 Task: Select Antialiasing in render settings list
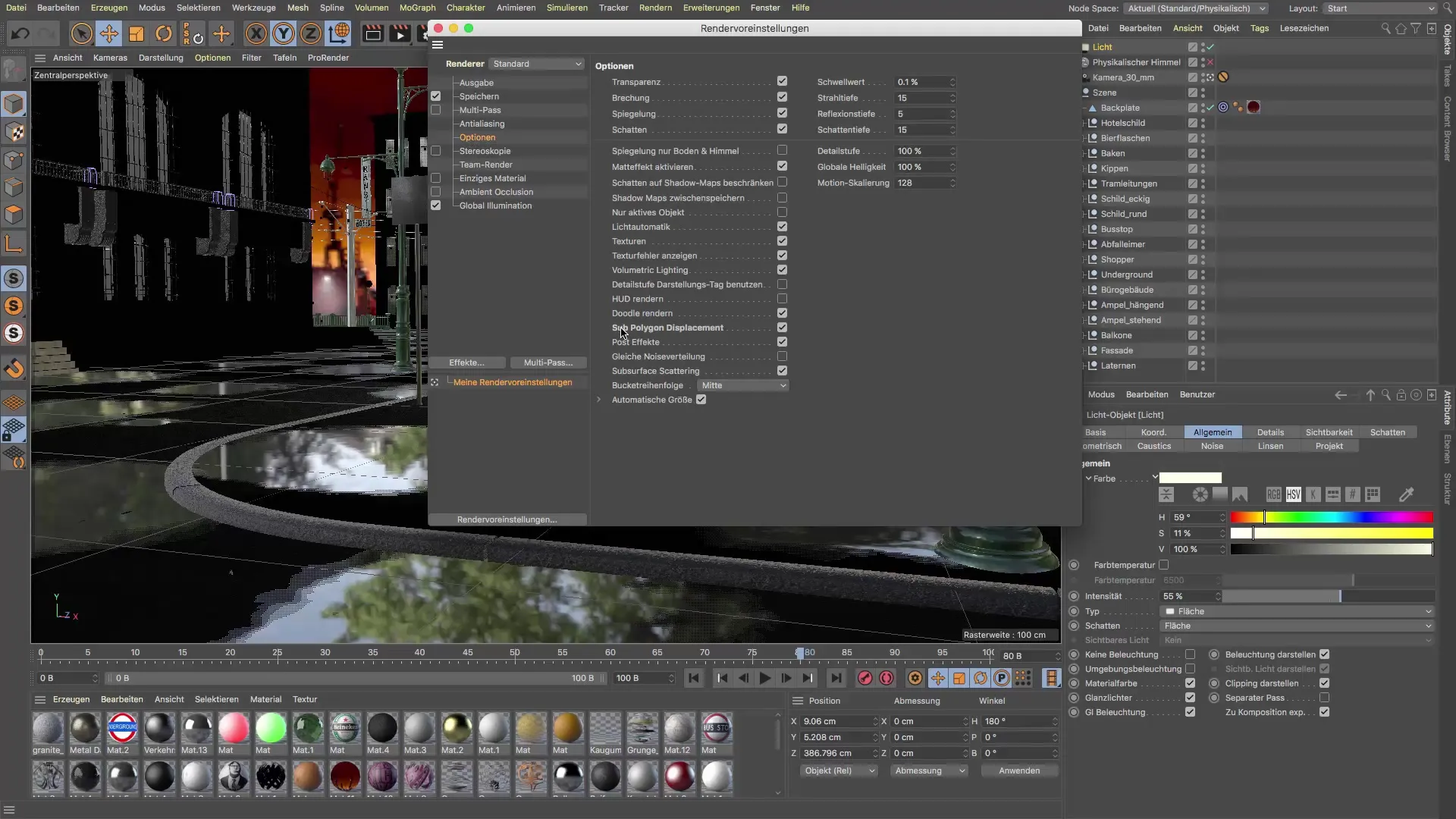(482, 124)
